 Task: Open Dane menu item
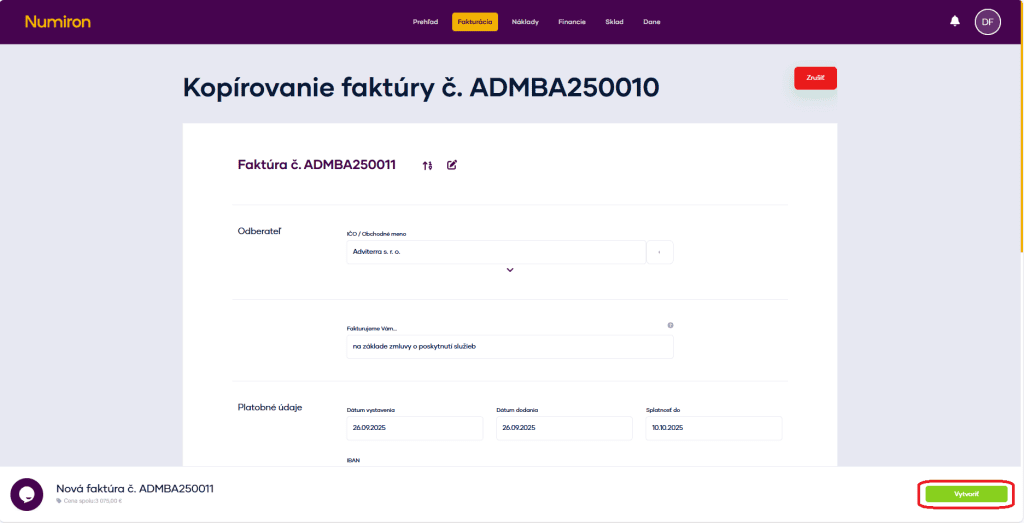tap(652, 22)
